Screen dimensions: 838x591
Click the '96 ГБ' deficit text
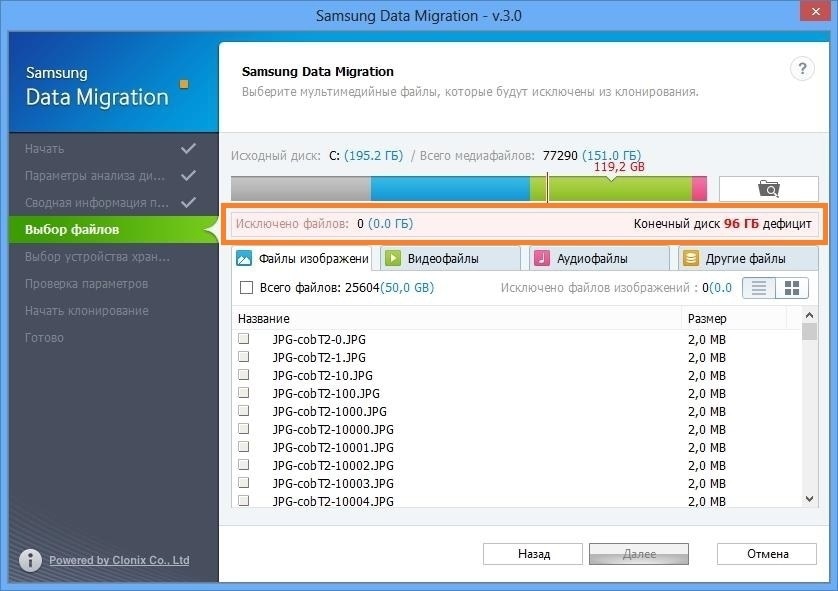point(741,224)
